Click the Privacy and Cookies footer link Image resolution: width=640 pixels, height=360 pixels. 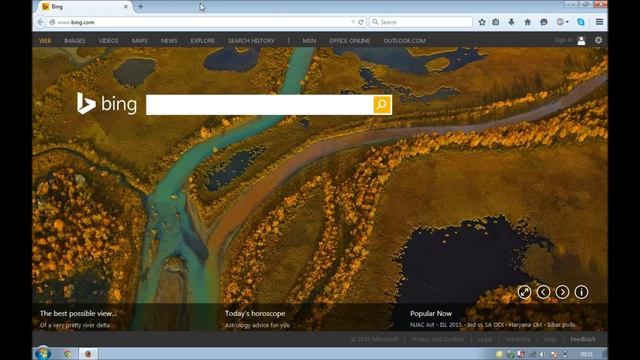tap(437, 340)
